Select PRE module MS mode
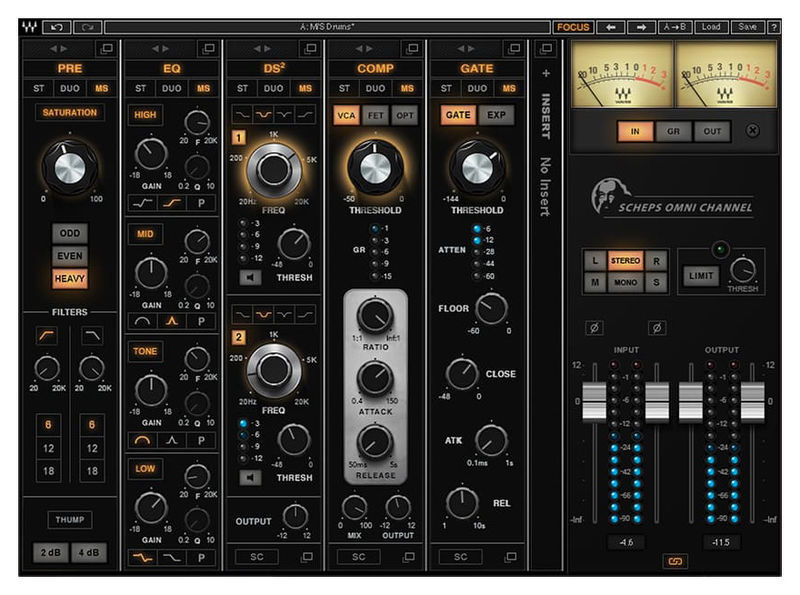 coord(102,88)
